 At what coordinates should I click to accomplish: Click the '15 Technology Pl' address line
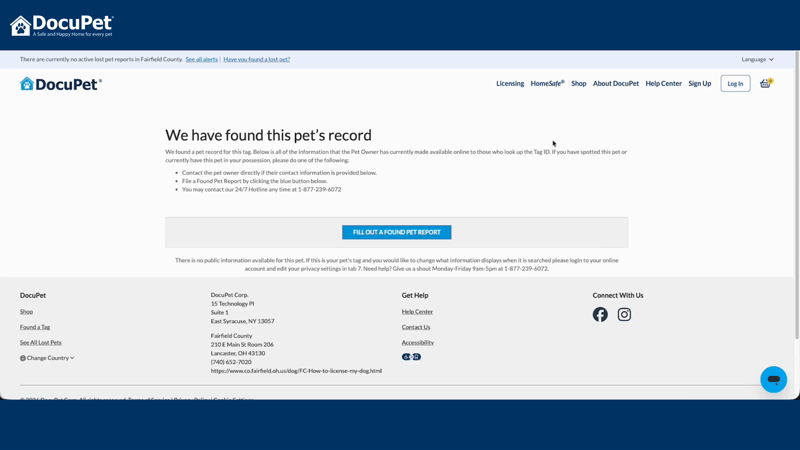tap(232, 304)
